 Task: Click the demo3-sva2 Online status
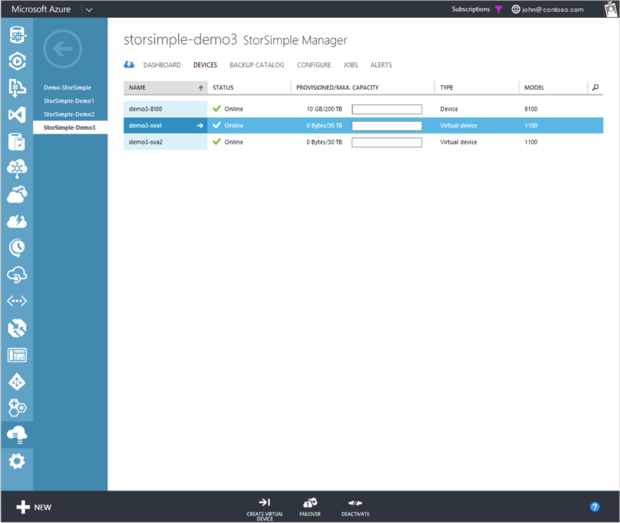(234, 142)
